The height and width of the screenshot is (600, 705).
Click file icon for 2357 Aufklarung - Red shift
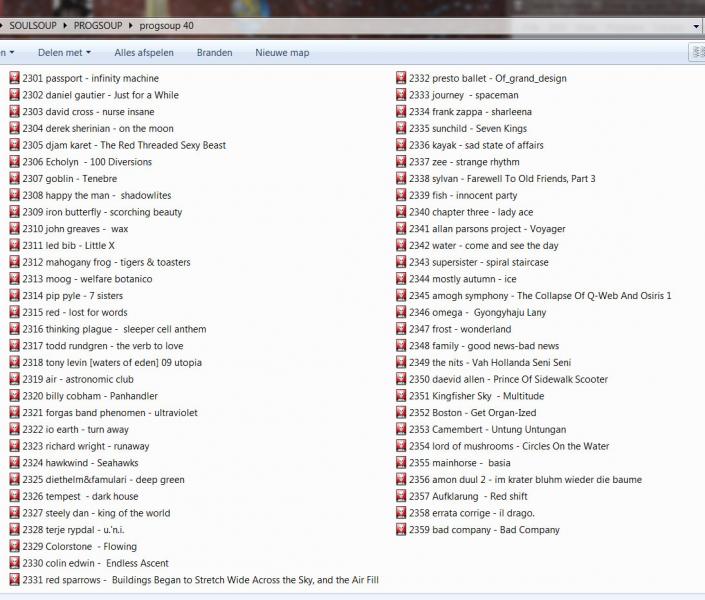(401, 496)
